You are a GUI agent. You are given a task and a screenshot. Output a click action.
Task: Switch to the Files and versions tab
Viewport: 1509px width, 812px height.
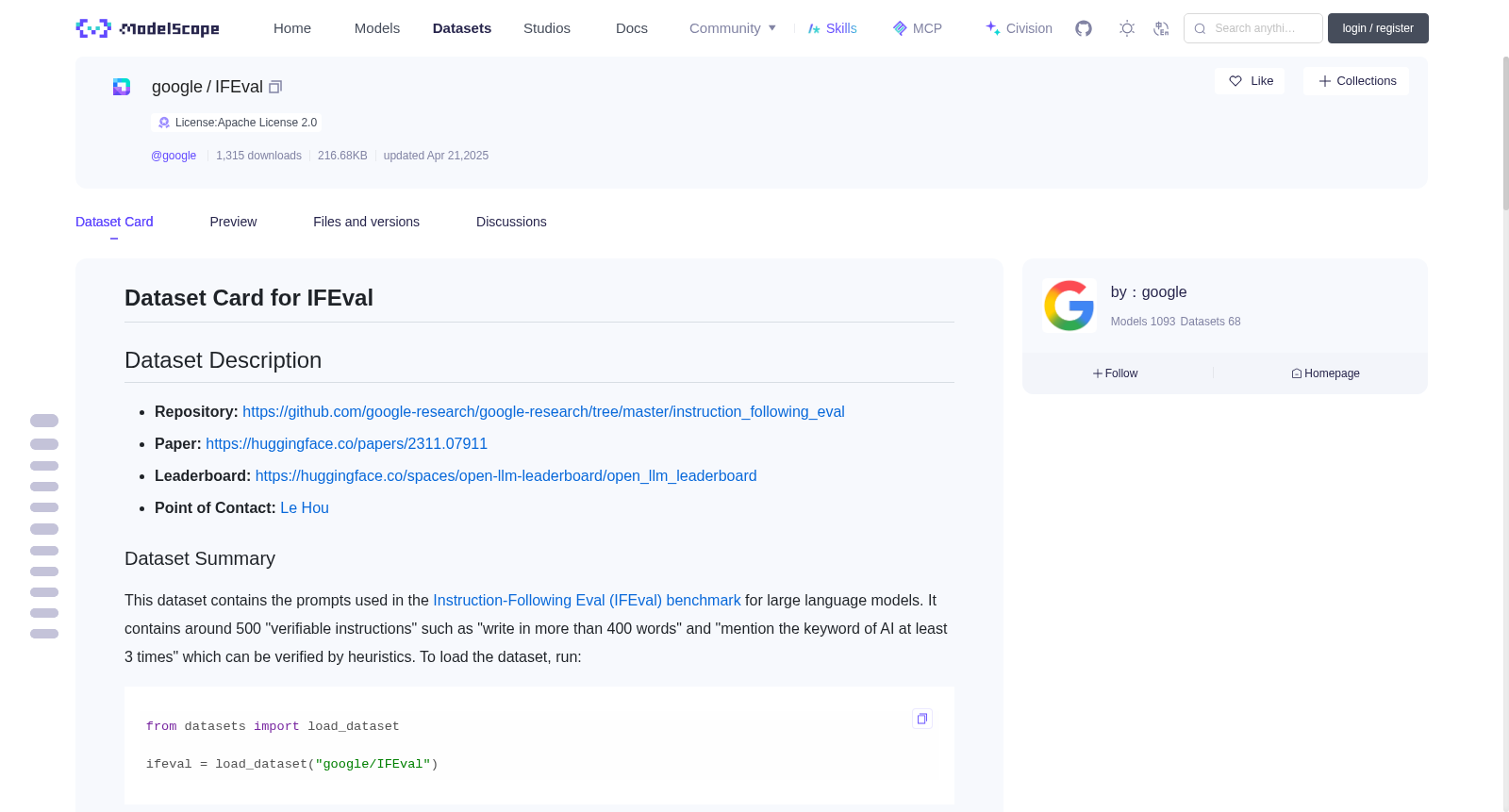pos(366,222)
